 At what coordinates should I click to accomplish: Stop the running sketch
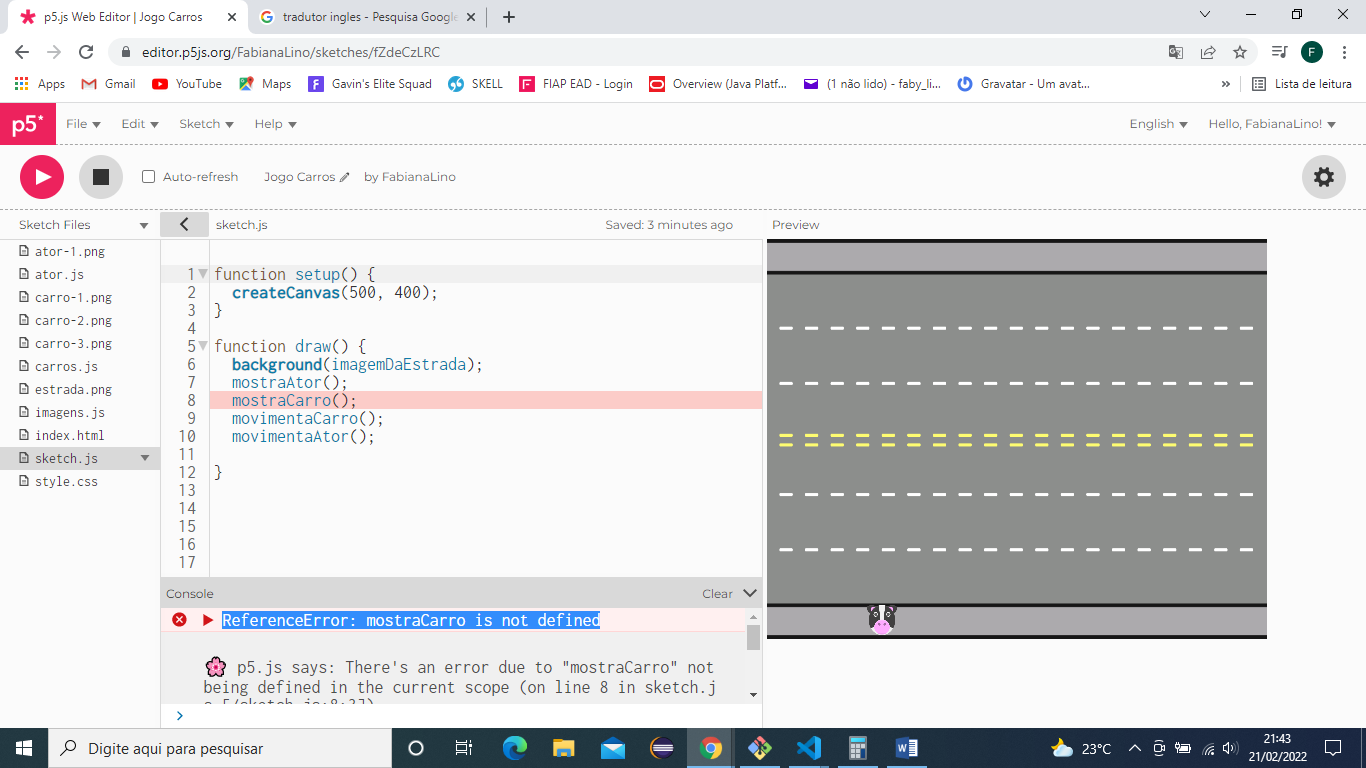[101, 177]
